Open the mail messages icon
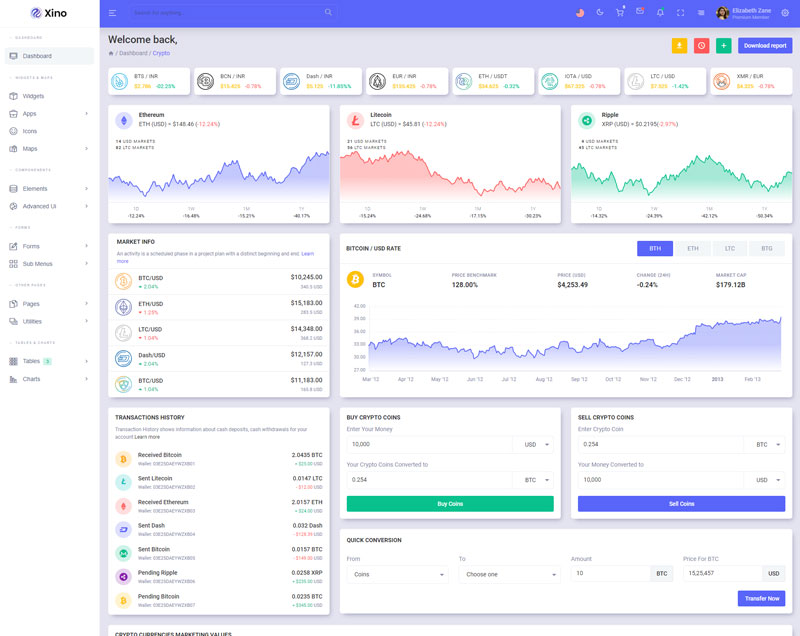Viewport: 800px width, 636px height. pos(640,13)
